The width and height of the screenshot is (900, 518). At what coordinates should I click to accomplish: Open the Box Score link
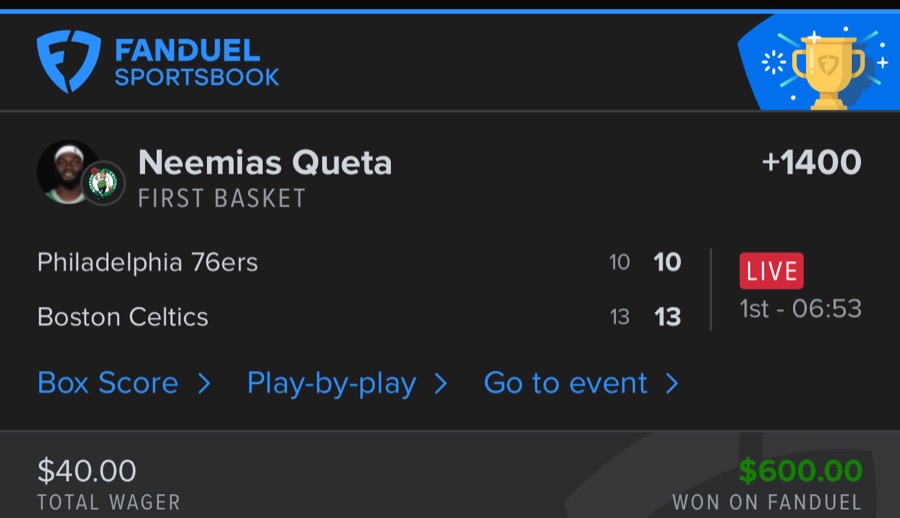[108, 383]
